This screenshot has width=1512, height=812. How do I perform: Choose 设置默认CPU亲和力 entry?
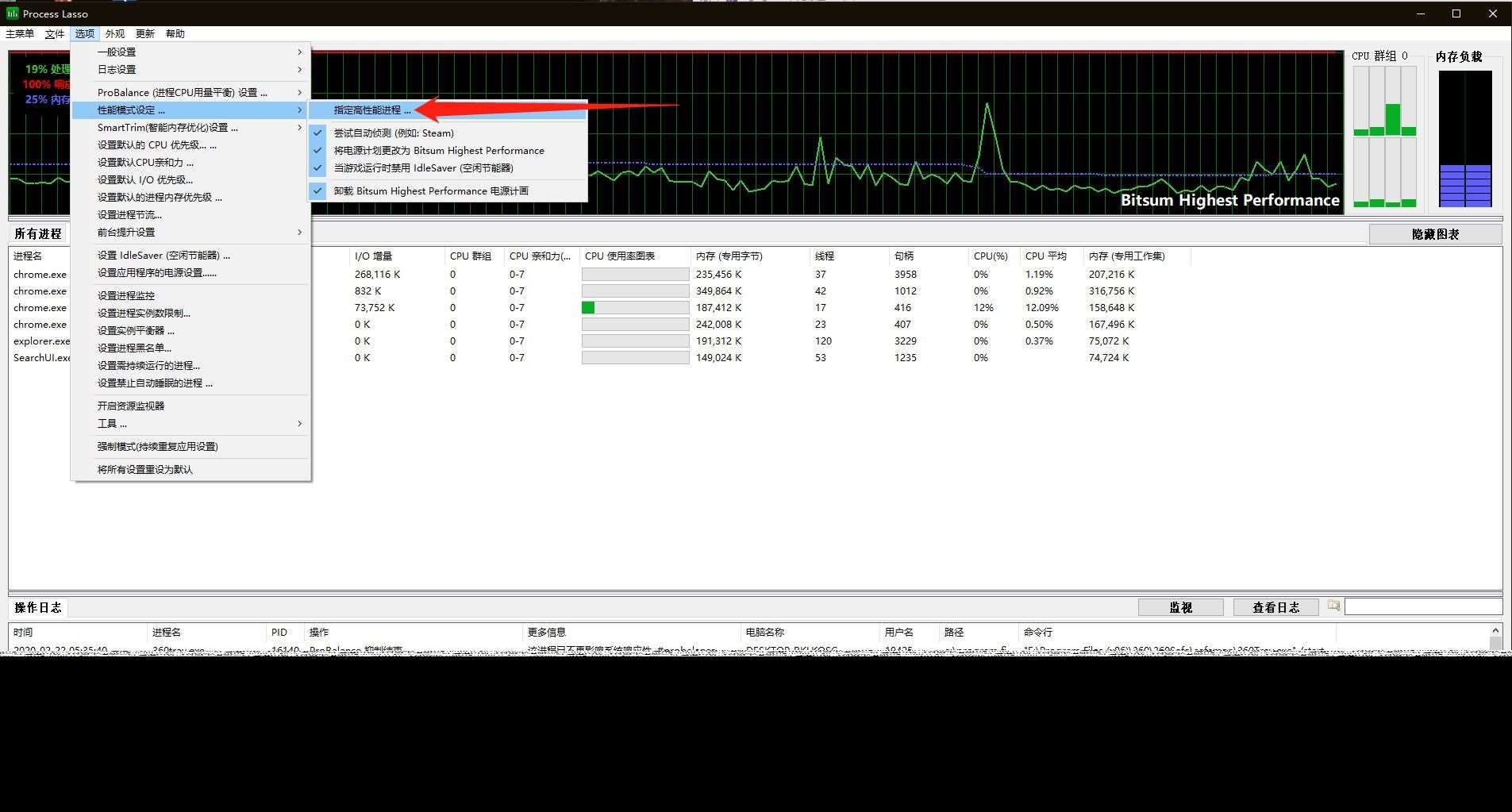coord(190,162)
